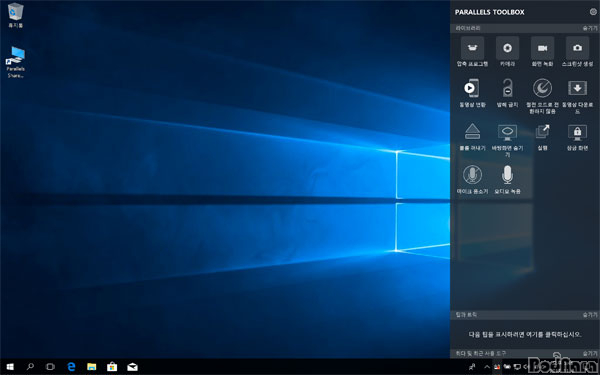Open the People icon in the taskbar
The image size is (600, 375).
click(x=472, y=367)
